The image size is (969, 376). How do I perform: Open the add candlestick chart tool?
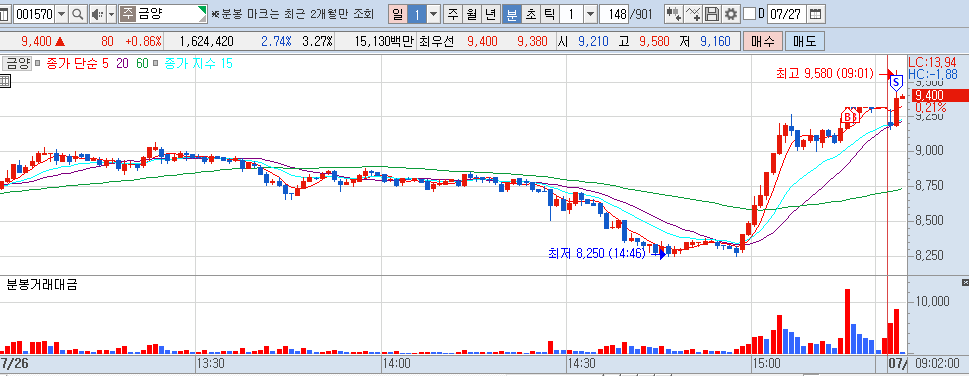(674, 14)
